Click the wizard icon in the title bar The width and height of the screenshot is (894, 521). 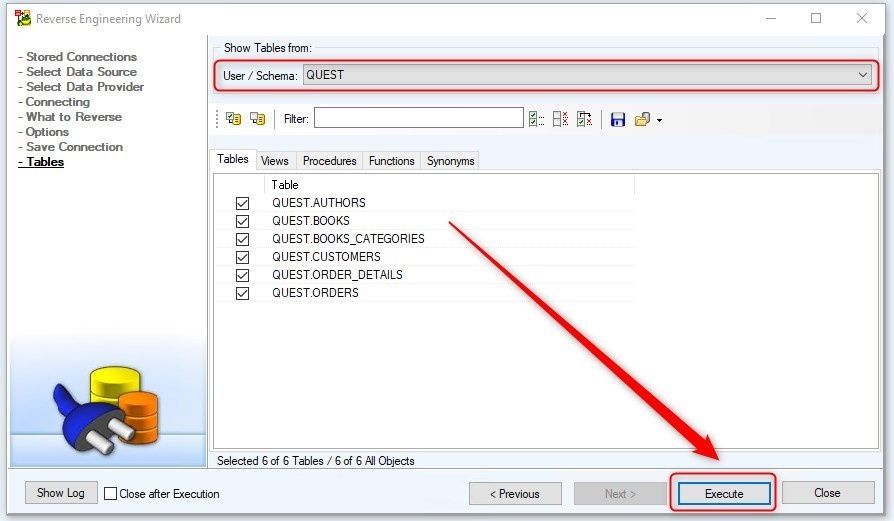[x=23, y=18]
